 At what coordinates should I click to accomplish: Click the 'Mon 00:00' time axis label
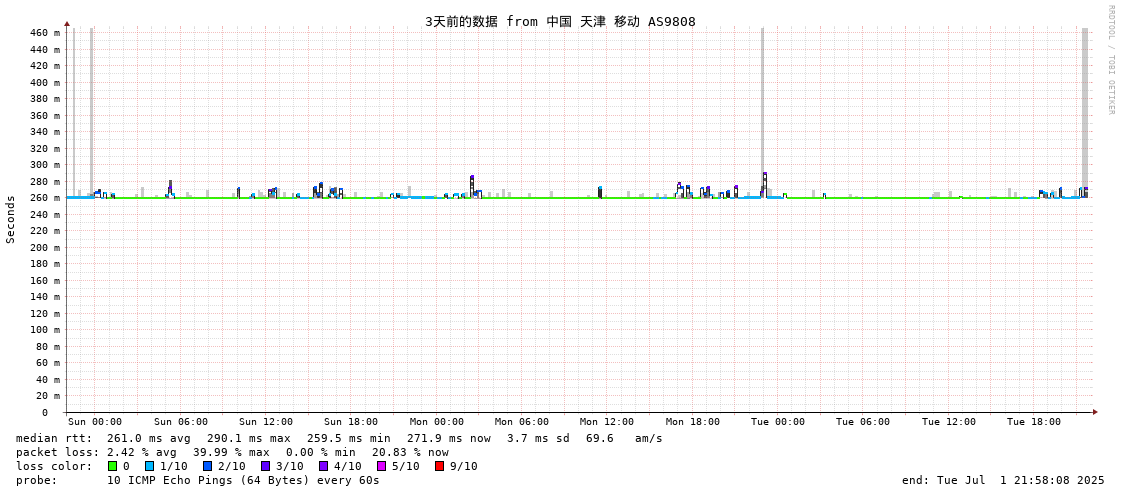click(x=436, y=422)
